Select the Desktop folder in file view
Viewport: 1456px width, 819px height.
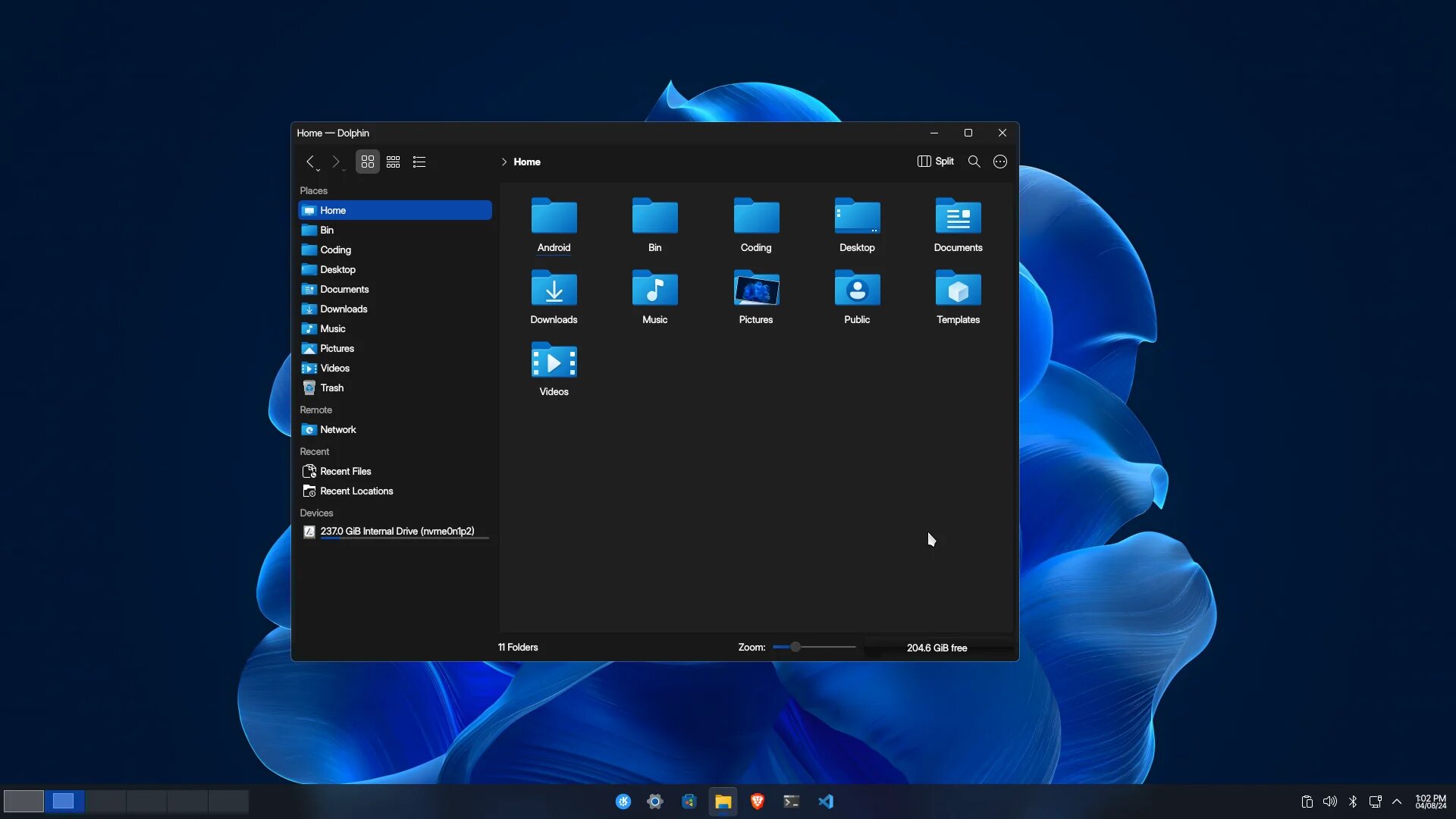pos(857,224)
